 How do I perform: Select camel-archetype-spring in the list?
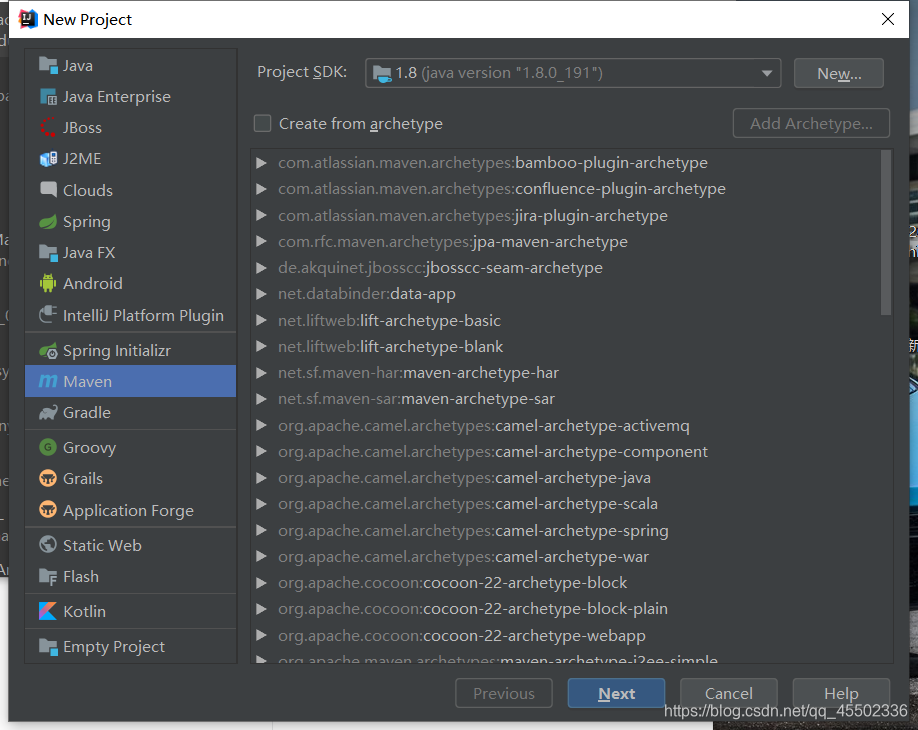(473, 530)
